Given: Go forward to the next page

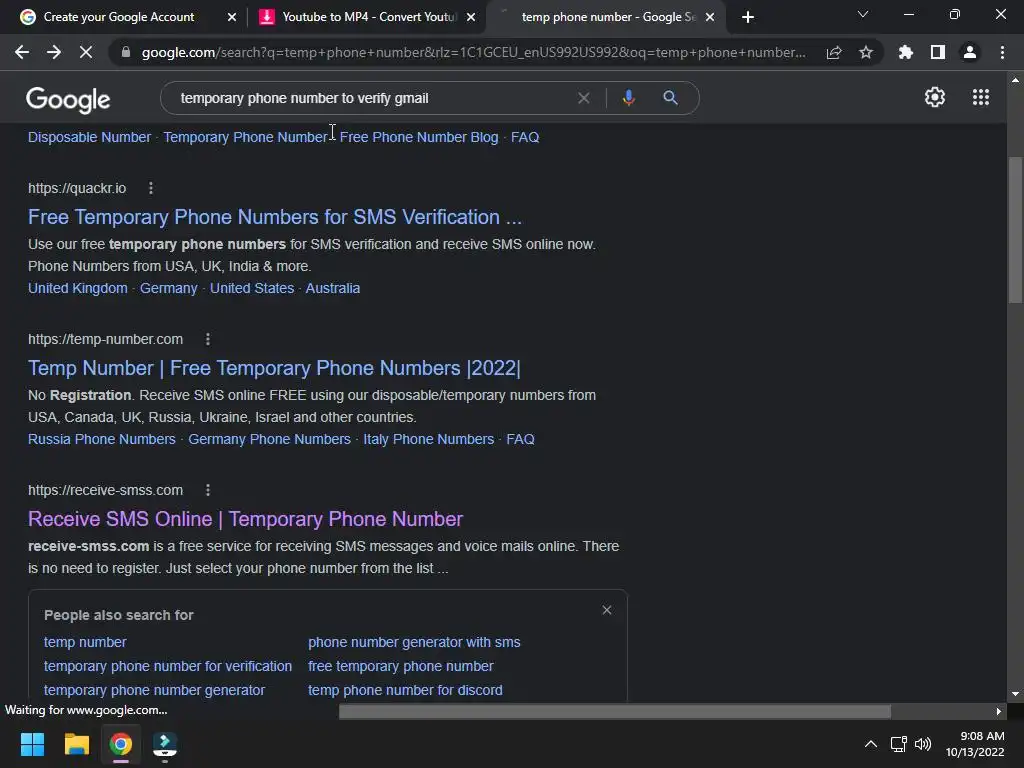Looking at the screenshot, I should click(54, 52).
